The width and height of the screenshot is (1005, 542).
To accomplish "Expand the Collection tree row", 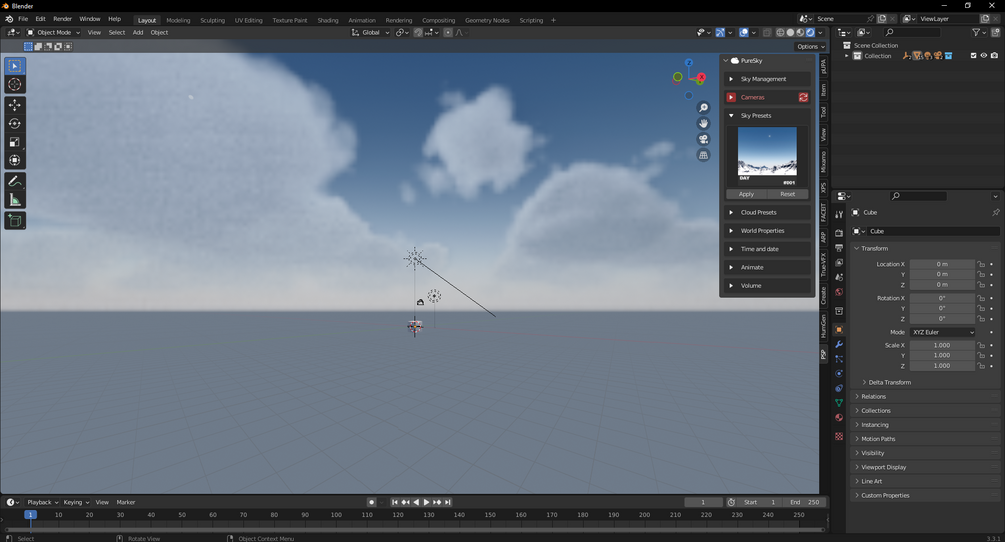I will (x=847, y=56).
